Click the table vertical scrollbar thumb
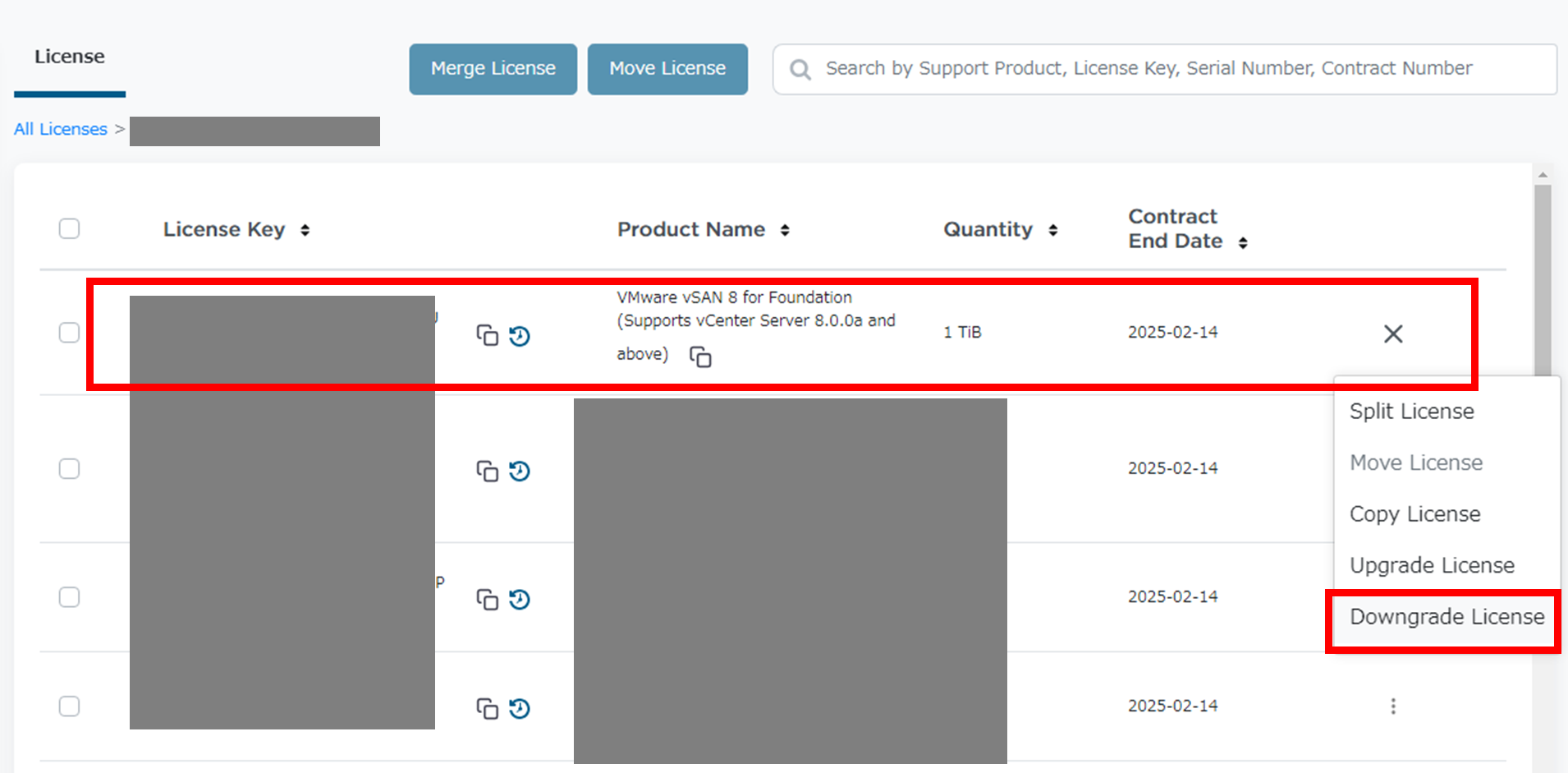 pyautogui.click(x=1543, y=279)
